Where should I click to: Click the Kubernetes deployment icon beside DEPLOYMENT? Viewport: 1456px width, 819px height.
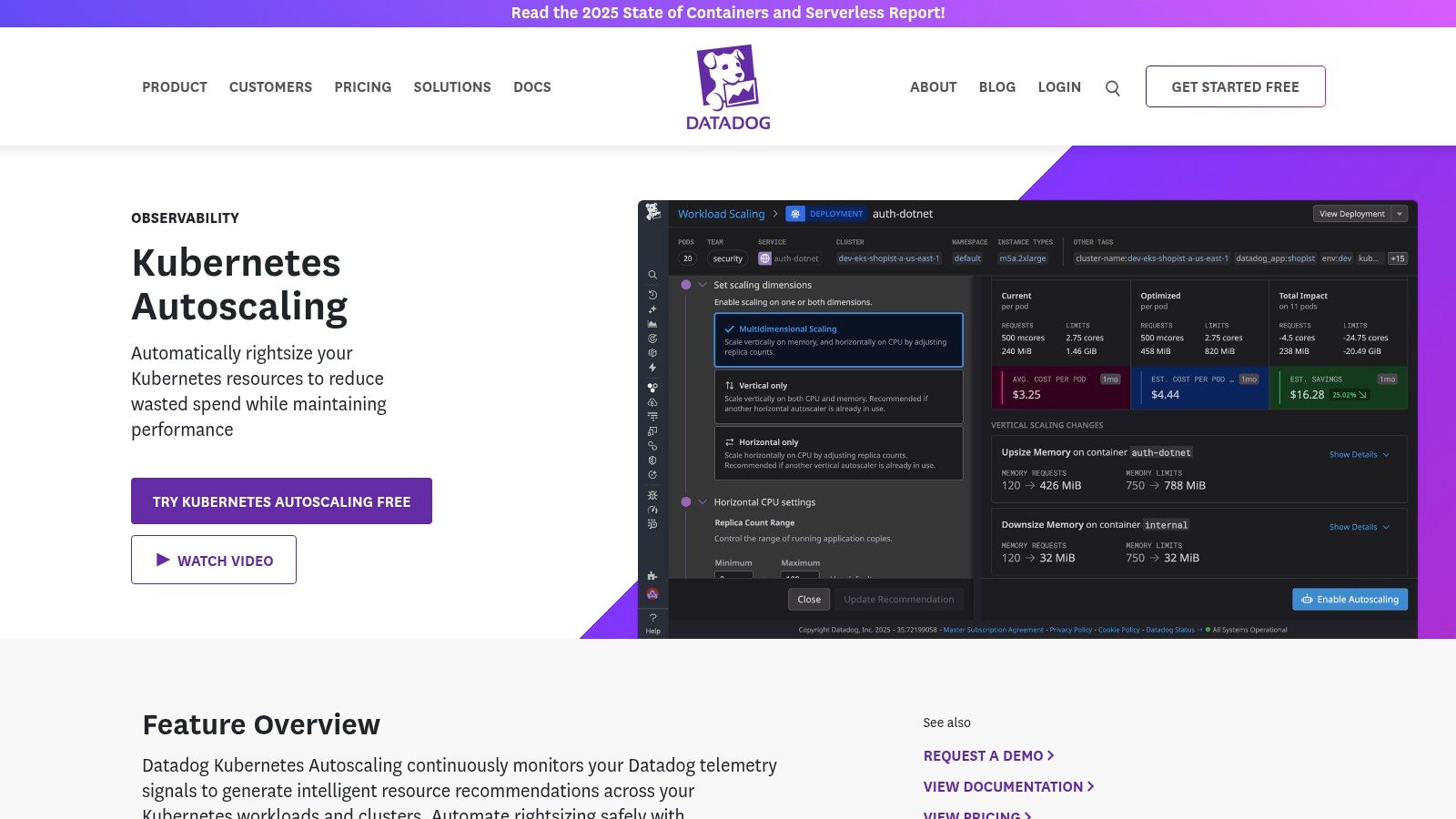pos(795,214)
